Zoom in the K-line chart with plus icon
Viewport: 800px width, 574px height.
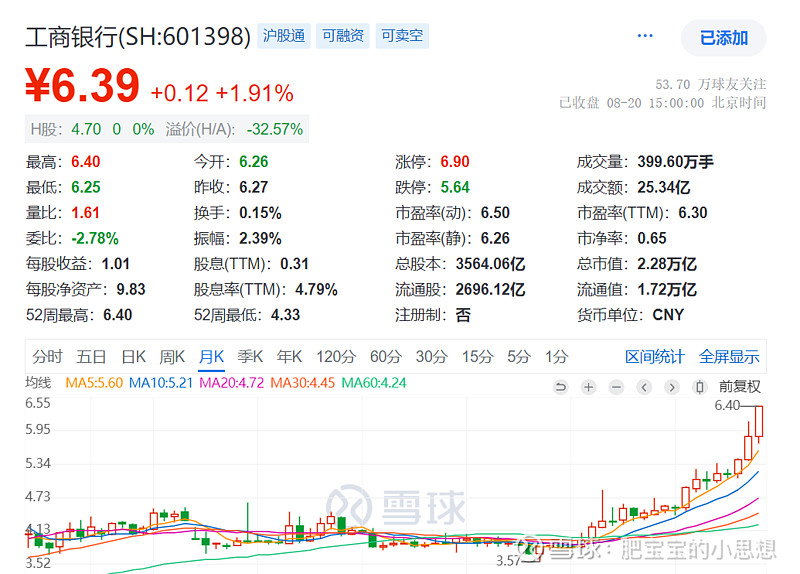[x=588, y=387]
